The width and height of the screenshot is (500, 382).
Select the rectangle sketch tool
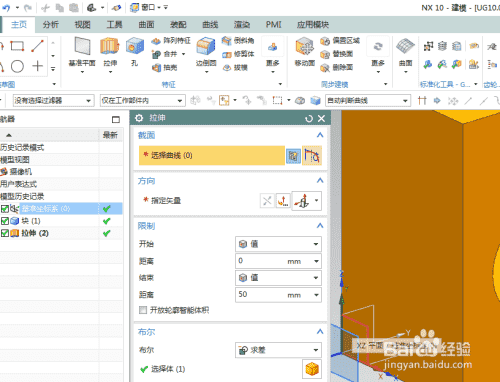(x=17, y=46)
